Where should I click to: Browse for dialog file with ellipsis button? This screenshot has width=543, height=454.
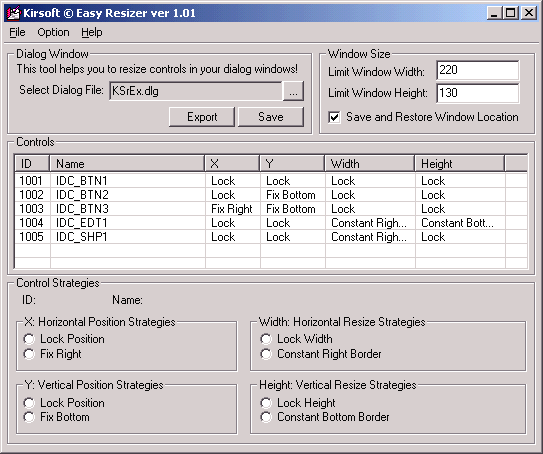[x=293, y=91]
